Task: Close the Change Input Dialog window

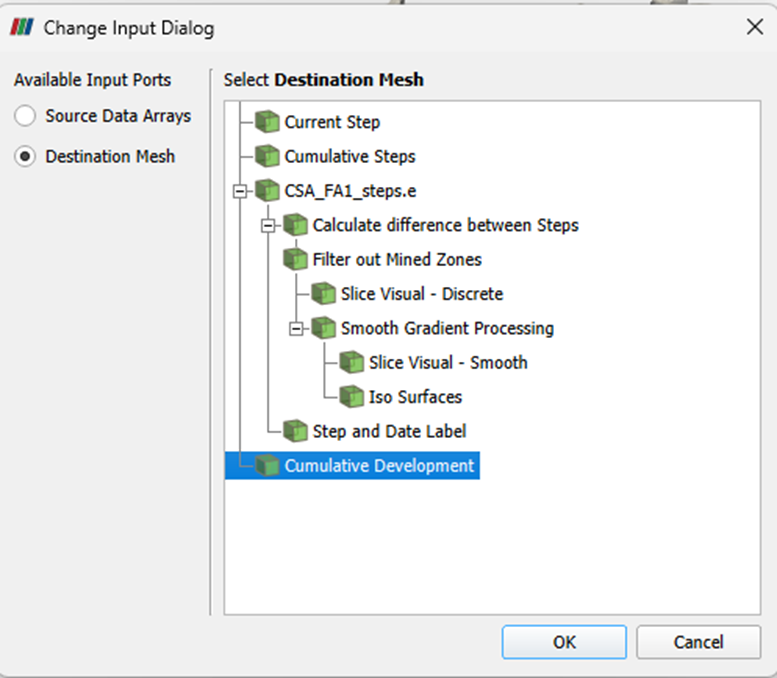Action: [x=755, y=27]
